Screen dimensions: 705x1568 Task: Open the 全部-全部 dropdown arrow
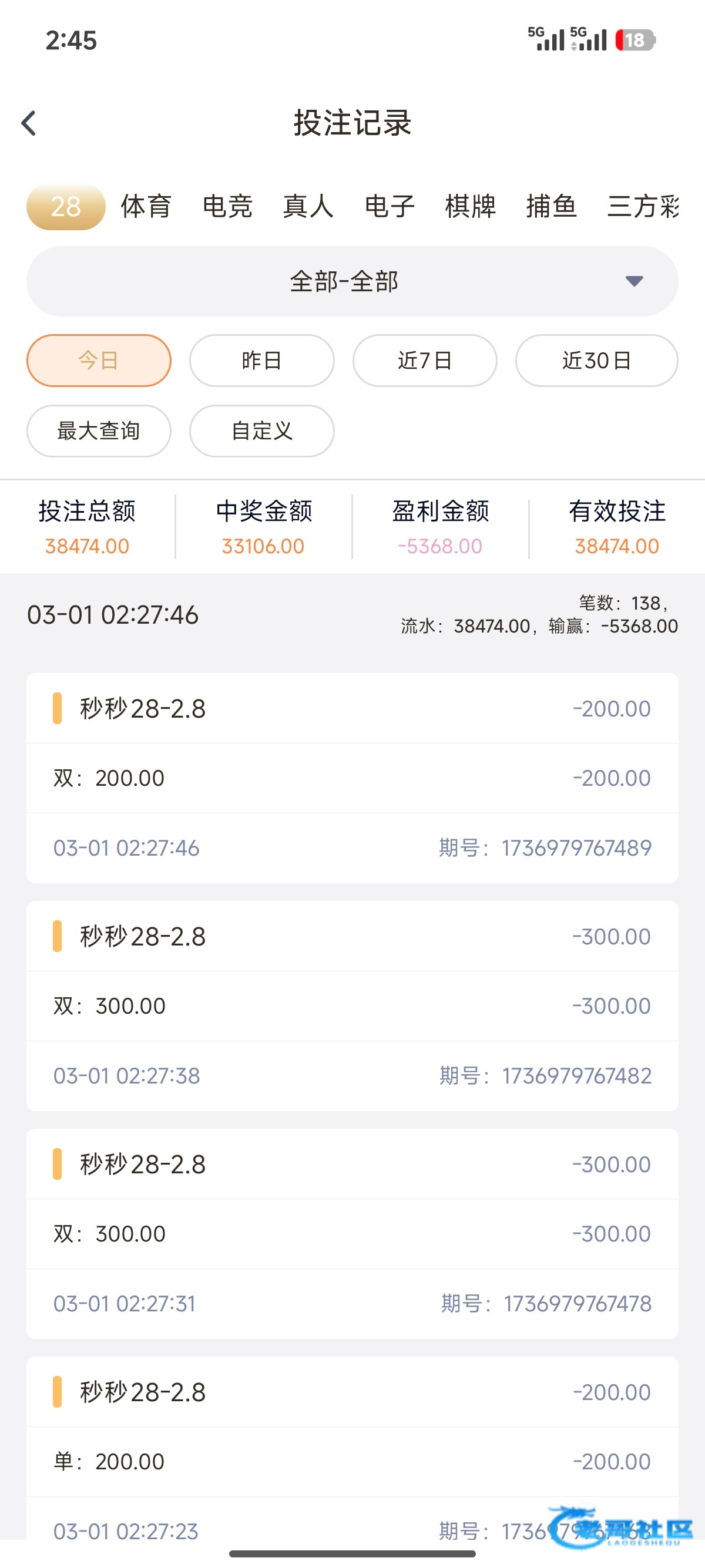pyautogui.click(x=634, y=281)
